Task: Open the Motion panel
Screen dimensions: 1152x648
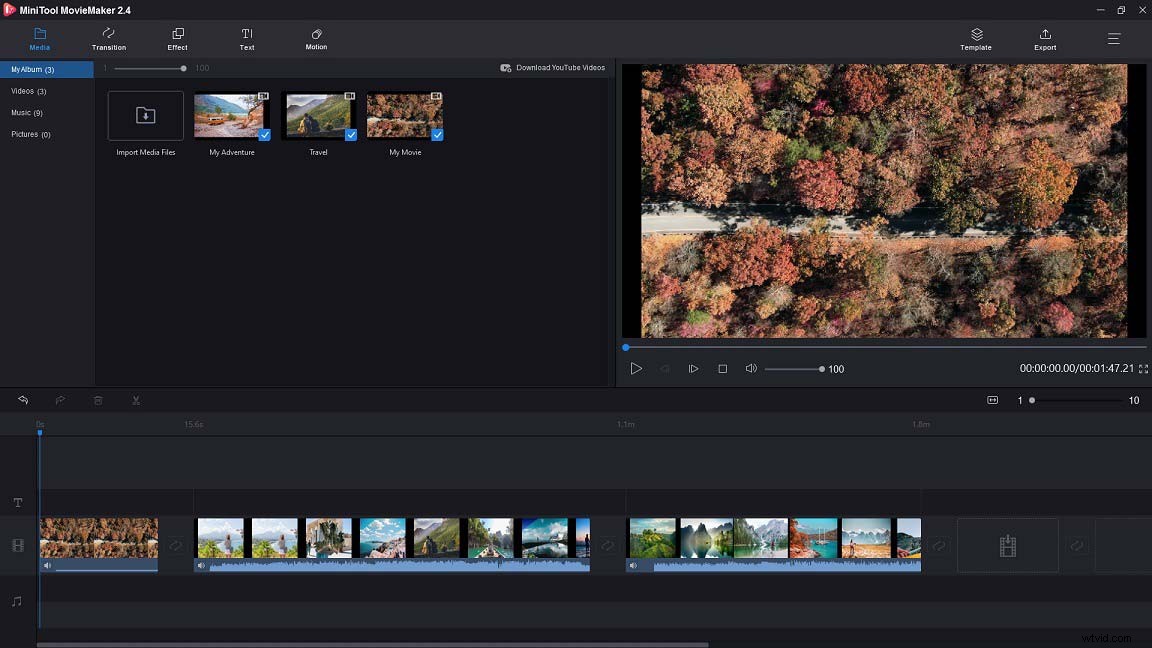Action: (316, 39)
